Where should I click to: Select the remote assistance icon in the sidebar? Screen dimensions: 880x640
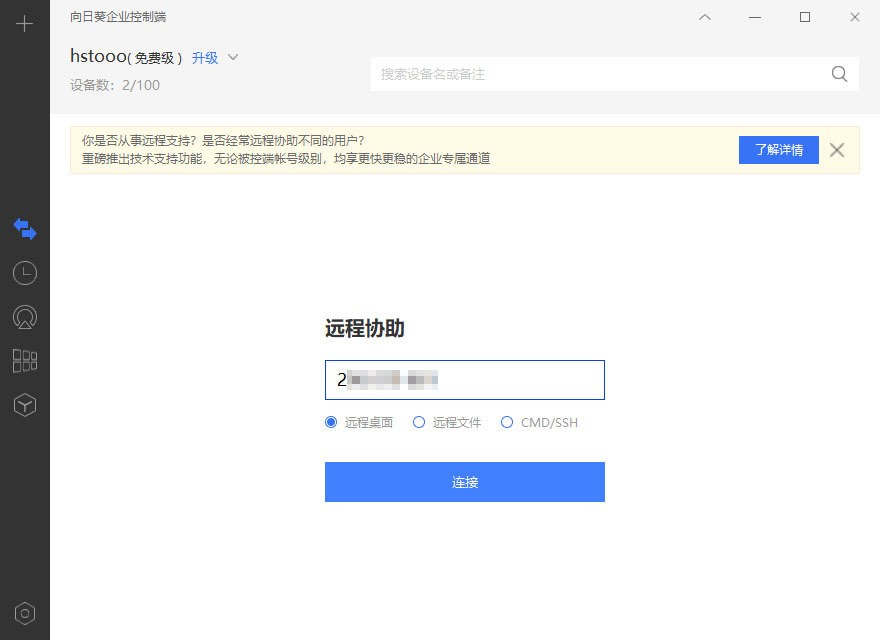[x=24, y=228]
